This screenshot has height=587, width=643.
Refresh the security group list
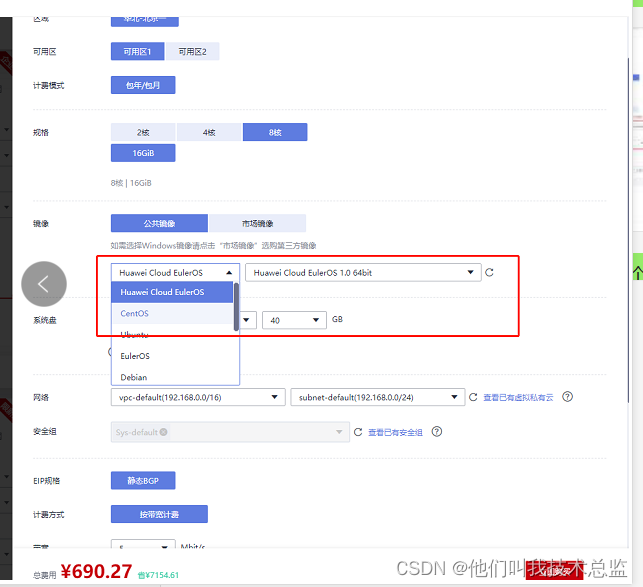(358, 432)
